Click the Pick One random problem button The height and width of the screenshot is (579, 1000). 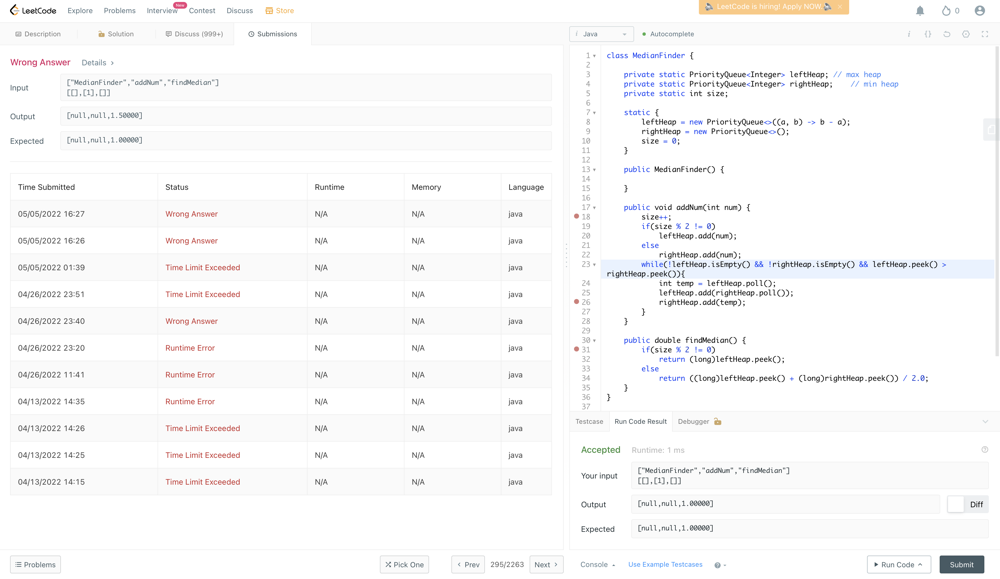pos(404,565)
